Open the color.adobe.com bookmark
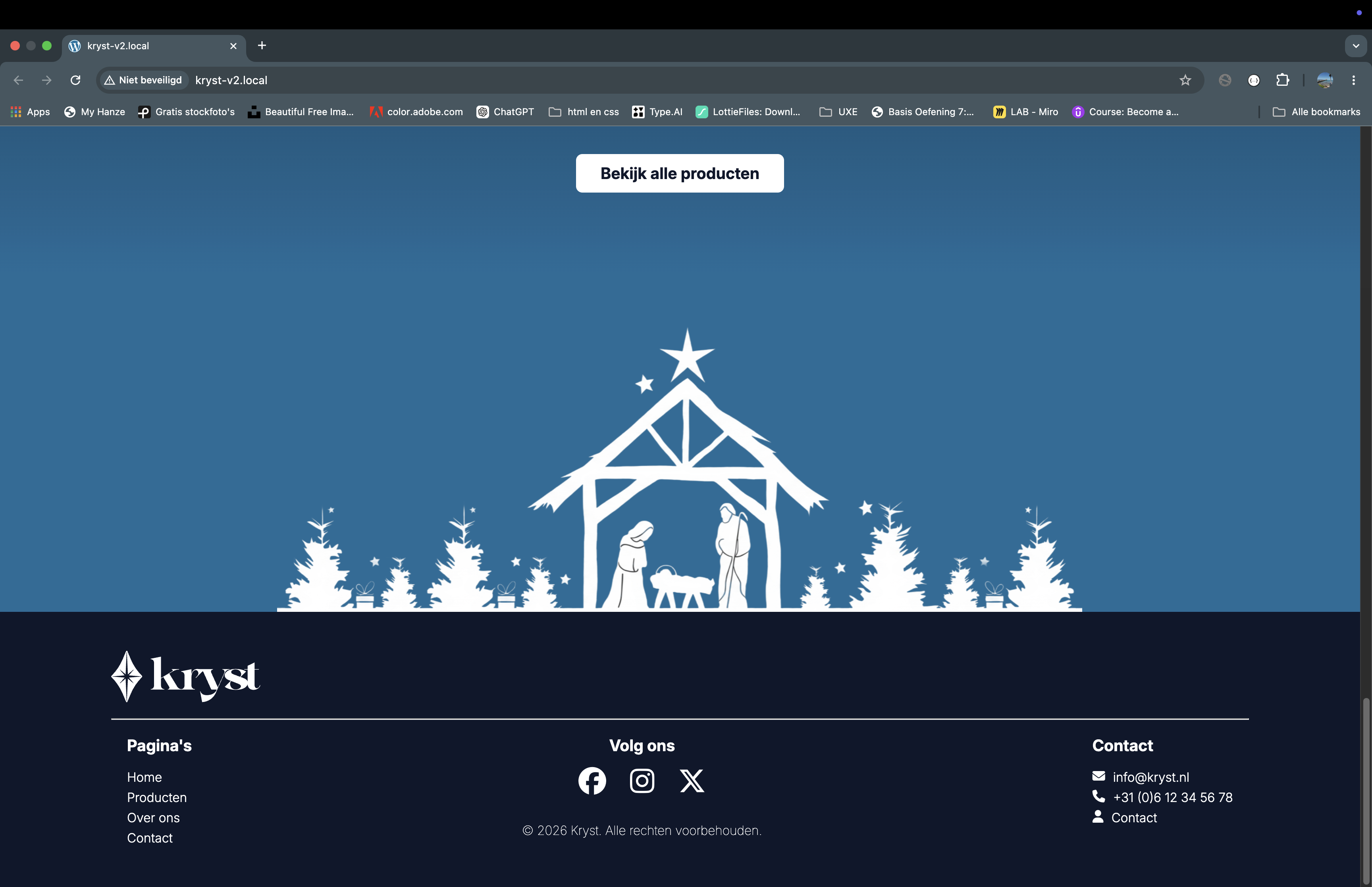Viewport: 1372px width, 887px height. coord(416,112)
